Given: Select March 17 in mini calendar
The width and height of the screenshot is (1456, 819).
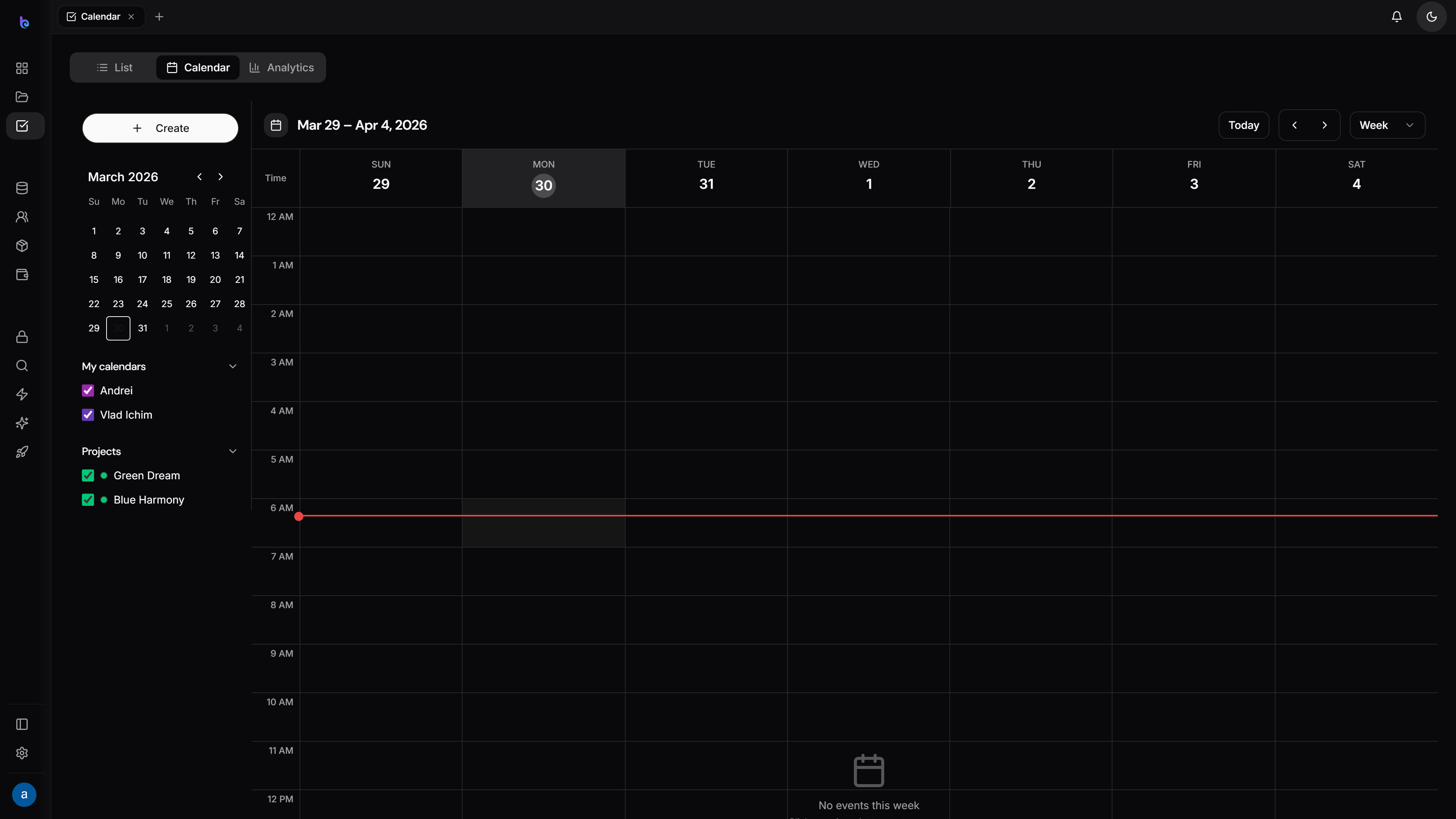Looking at the screenshot, I should (x=143, y=280).
